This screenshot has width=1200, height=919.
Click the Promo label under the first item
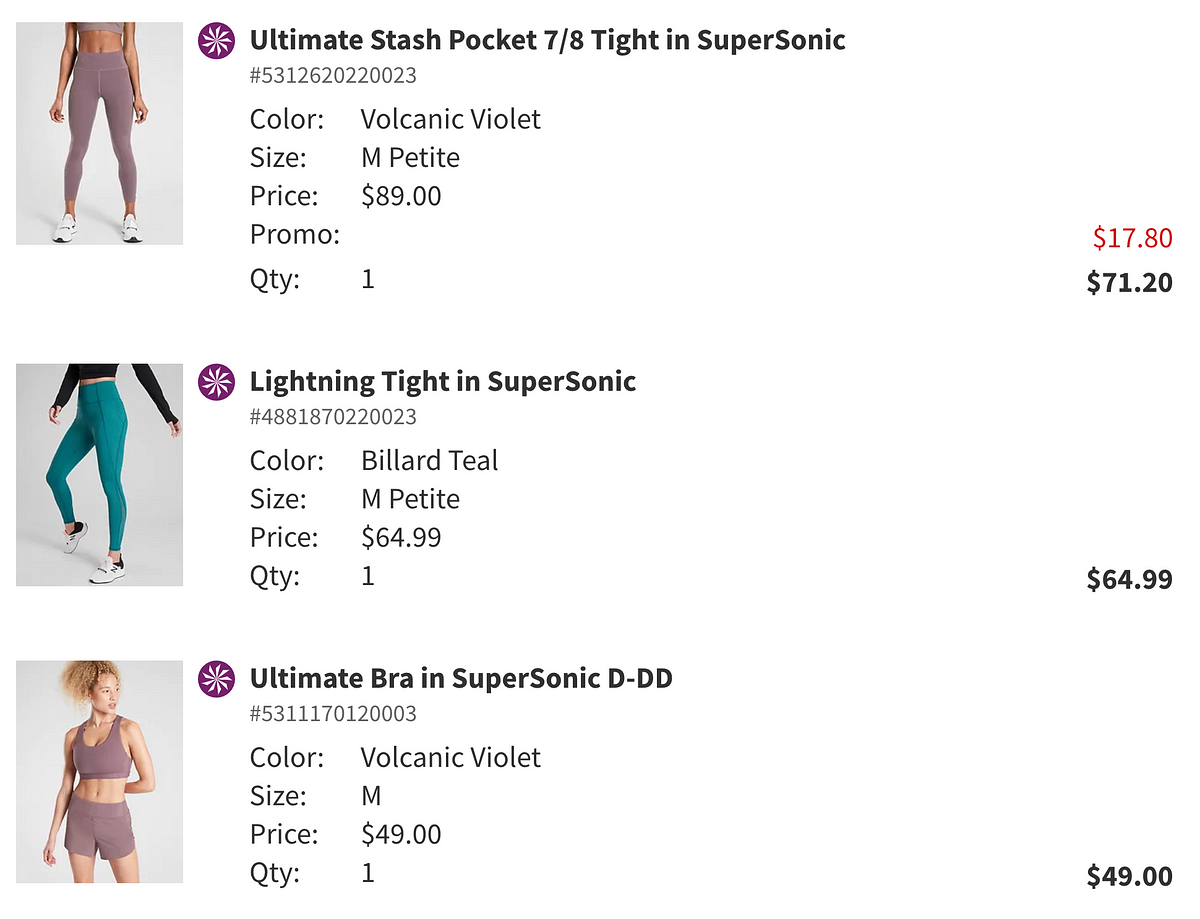[x=295, y=235]
